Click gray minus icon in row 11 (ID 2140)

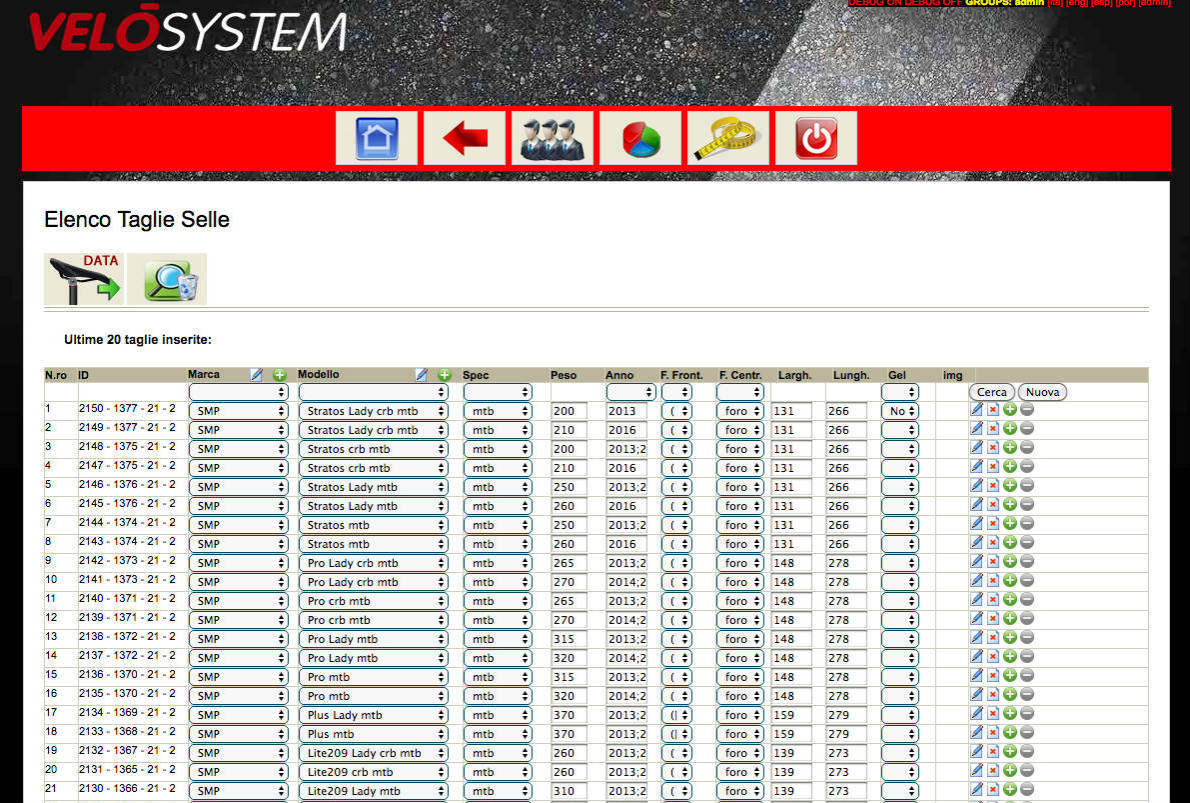(1027, 599)
